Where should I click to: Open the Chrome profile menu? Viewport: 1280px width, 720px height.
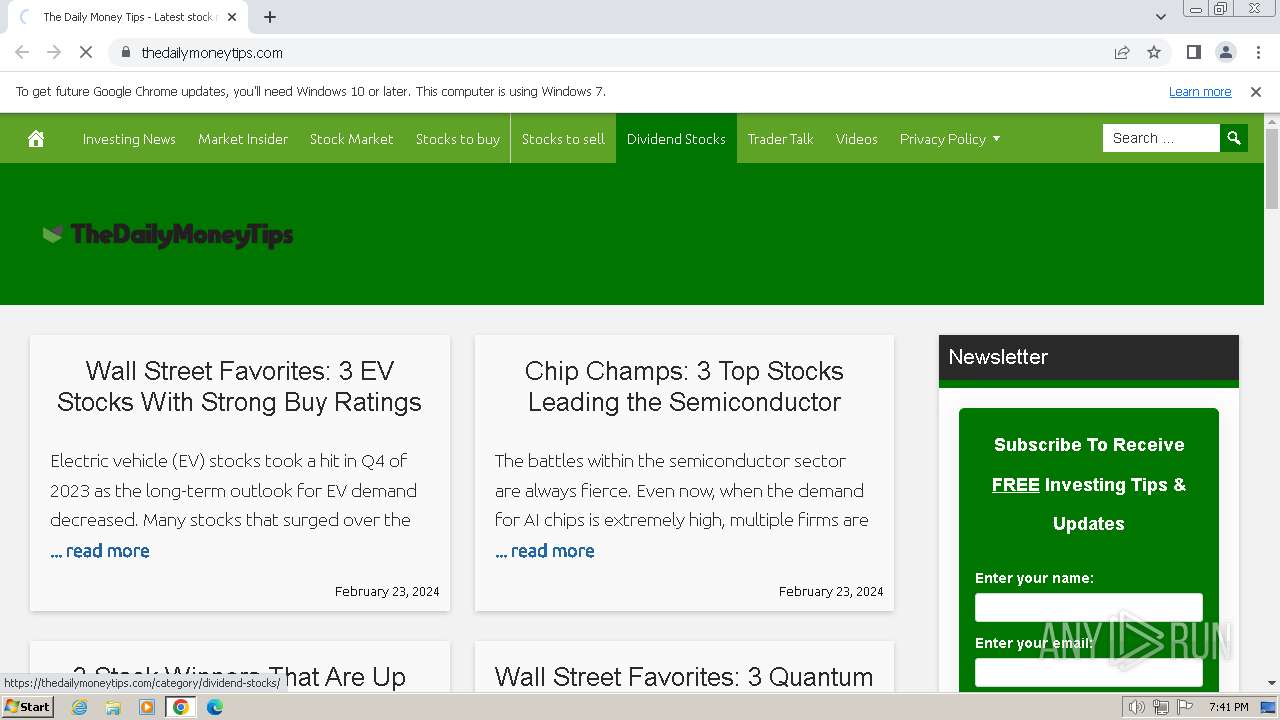coord(1225,53)
